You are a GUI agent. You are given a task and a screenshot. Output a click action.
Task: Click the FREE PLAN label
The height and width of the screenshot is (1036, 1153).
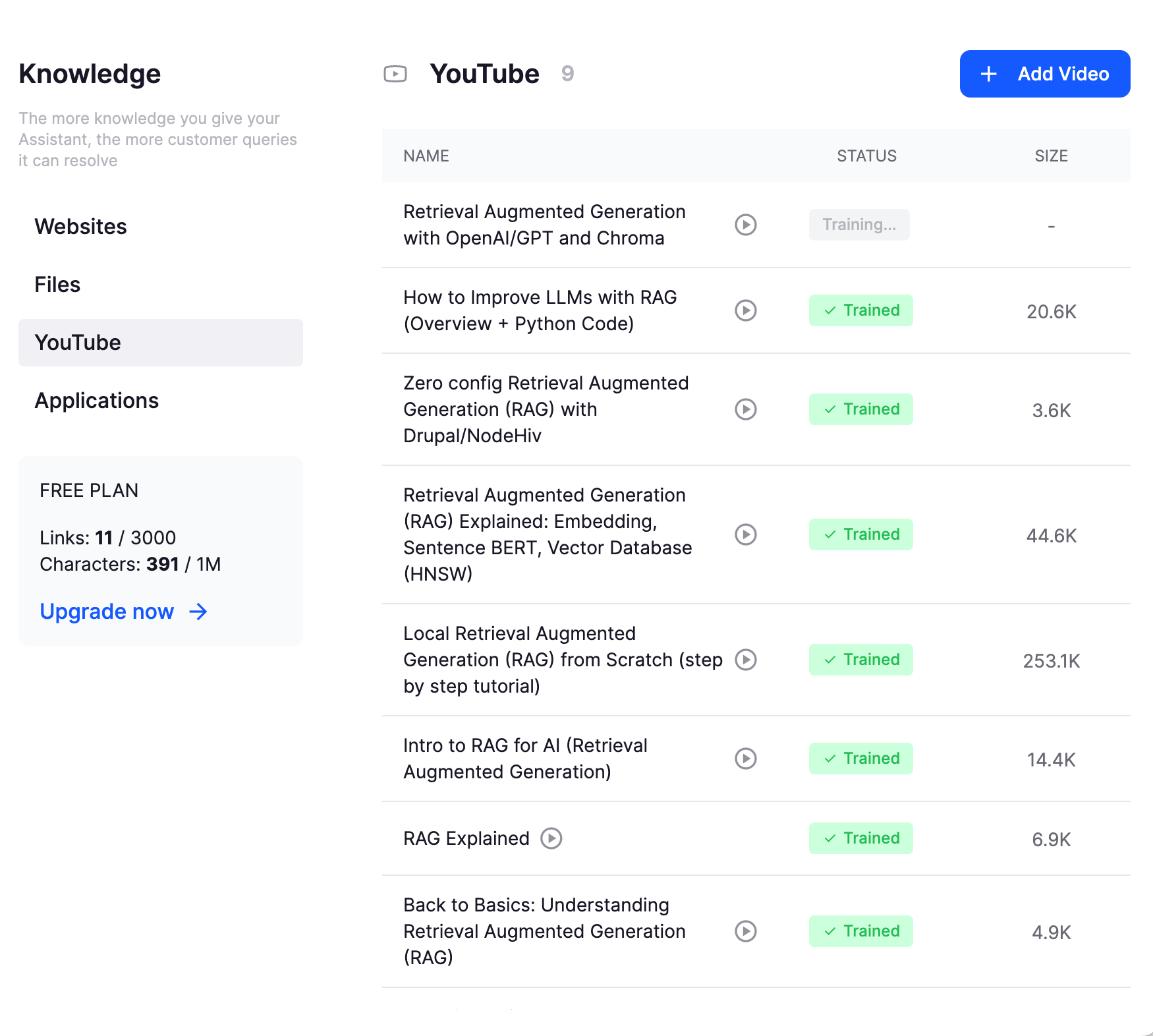pos(89,490)
